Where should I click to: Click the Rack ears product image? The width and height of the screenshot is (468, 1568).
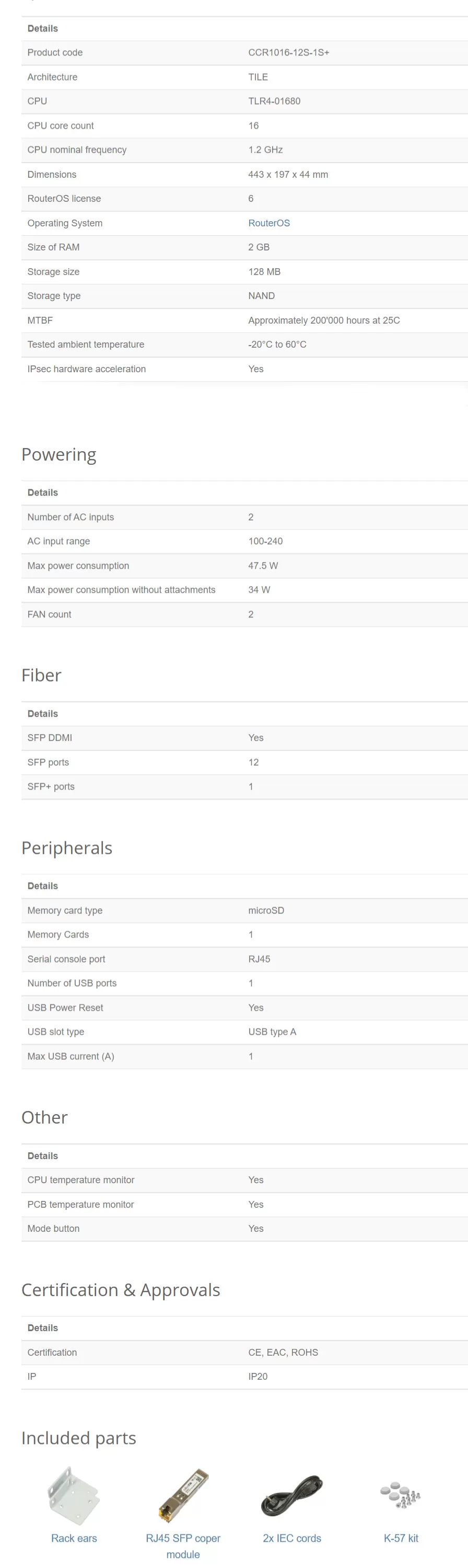pos(74,1495)
